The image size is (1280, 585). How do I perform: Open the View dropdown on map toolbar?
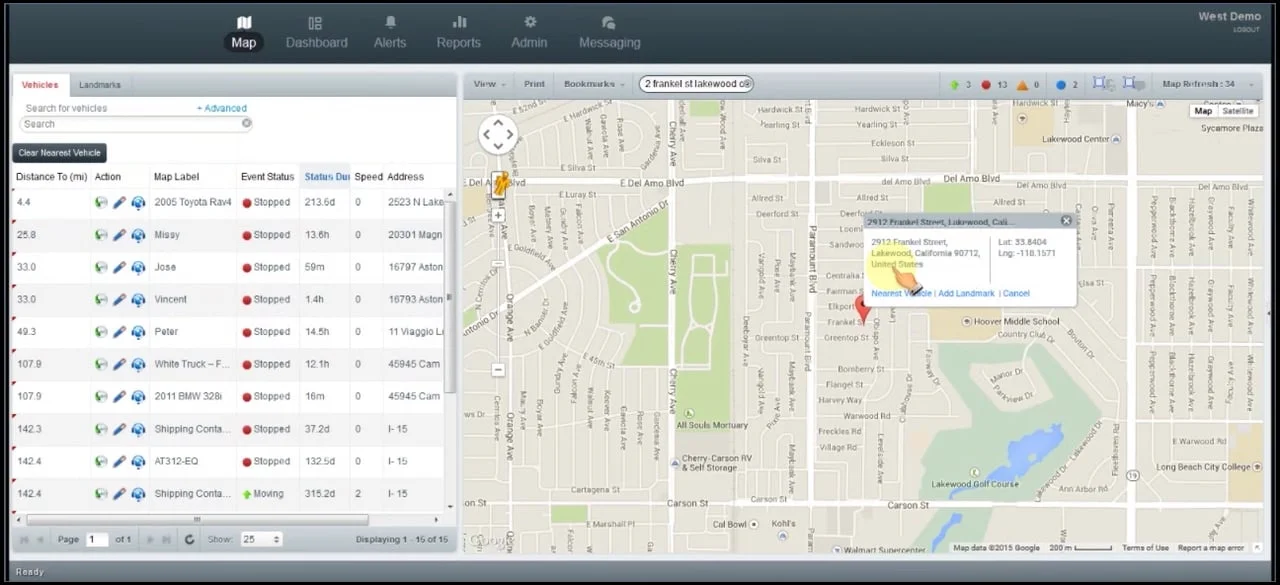(489, 84)
